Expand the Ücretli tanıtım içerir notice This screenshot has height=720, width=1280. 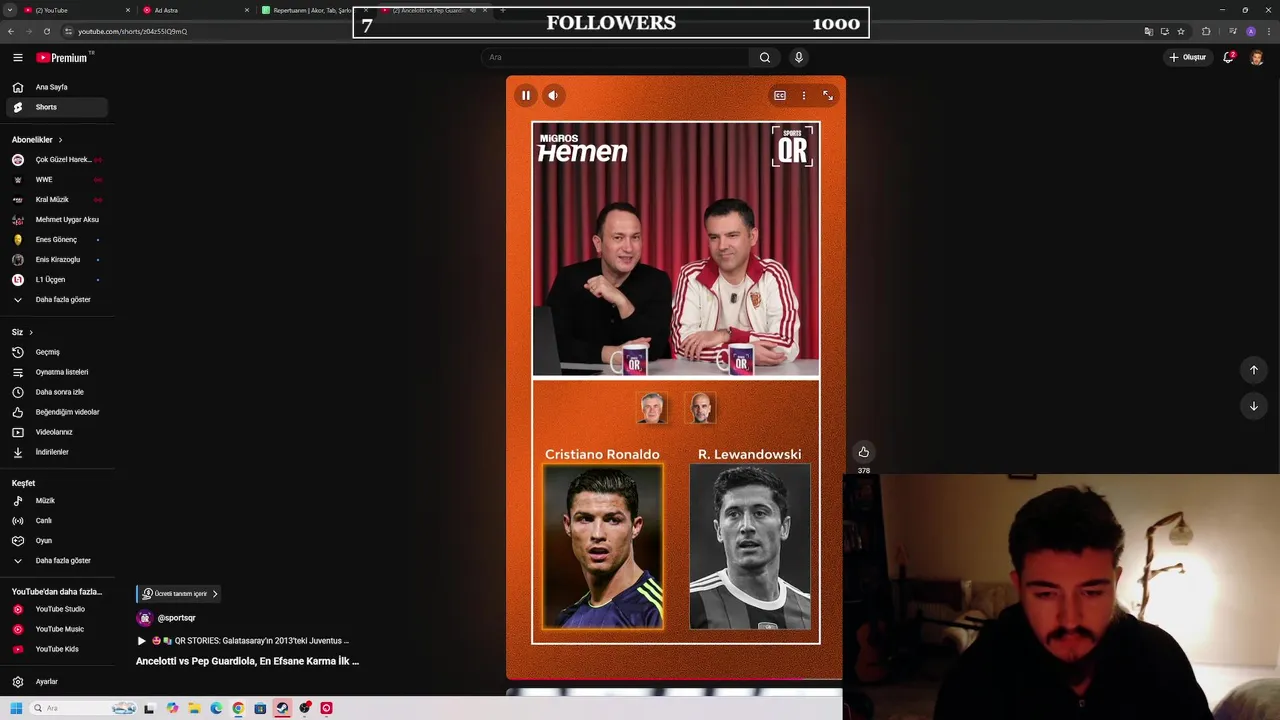point(180,594)
